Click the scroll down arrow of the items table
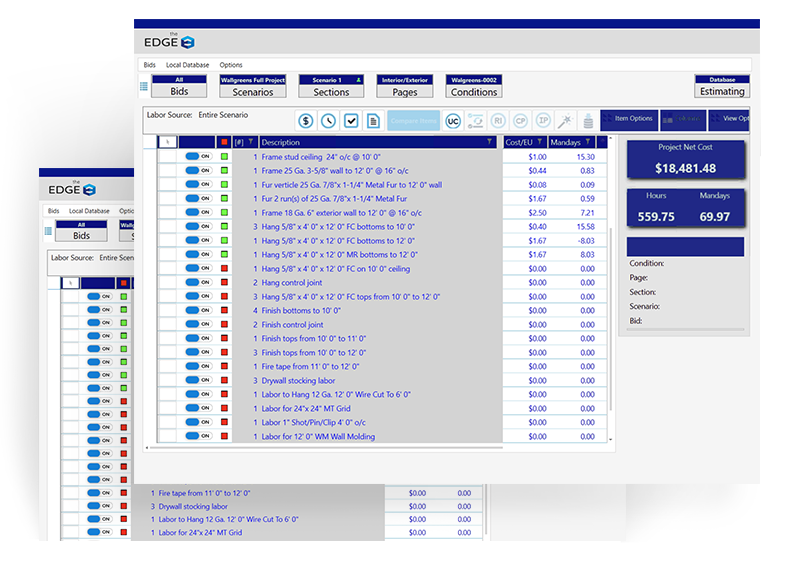This screenshot has height=562, width=800. [x=611, y=439]
